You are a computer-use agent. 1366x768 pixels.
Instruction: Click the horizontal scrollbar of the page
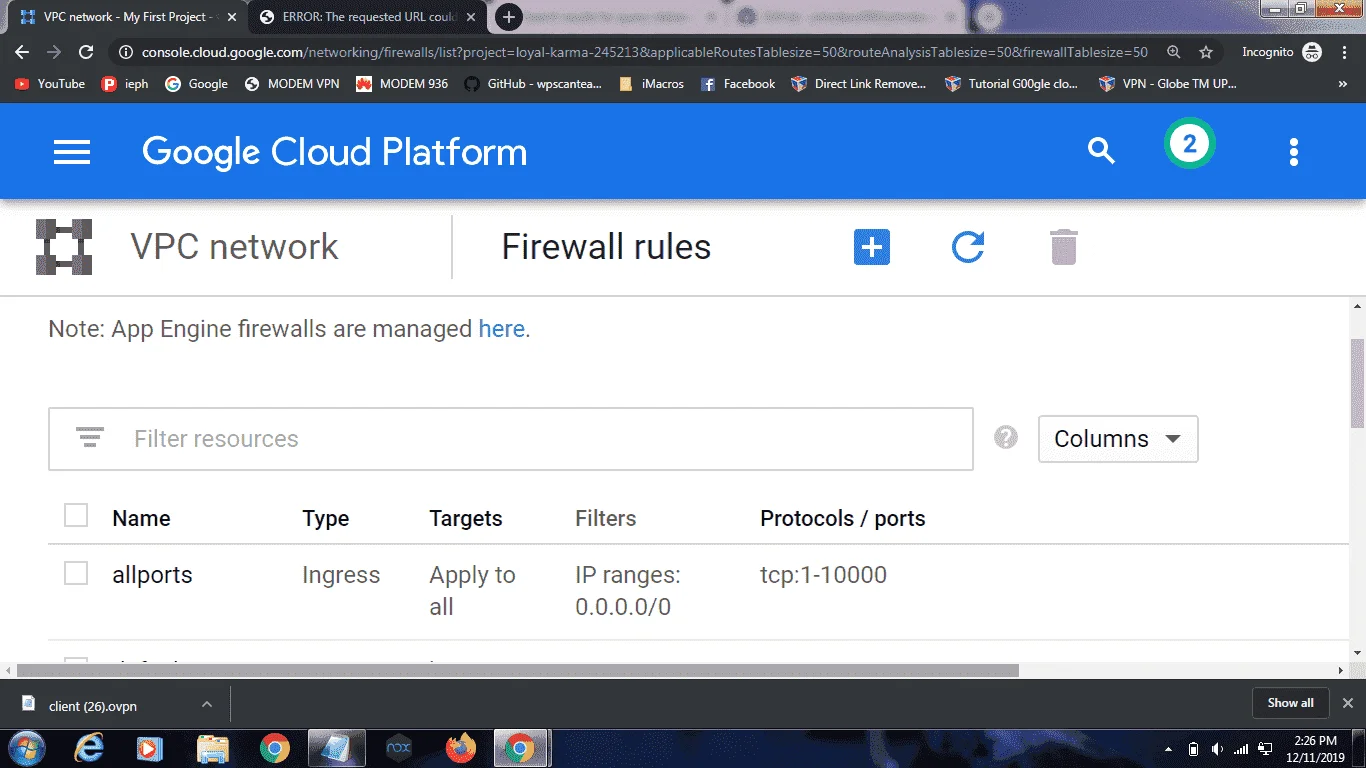[x=518, y=670]
